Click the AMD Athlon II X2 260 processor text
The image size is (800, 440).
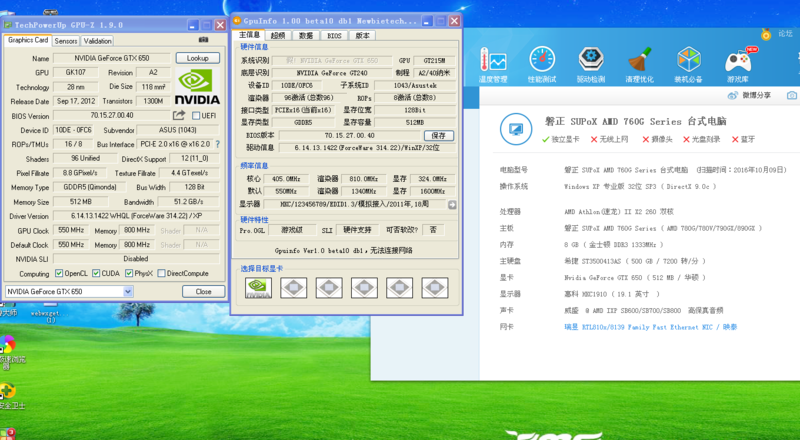(618, 212)
